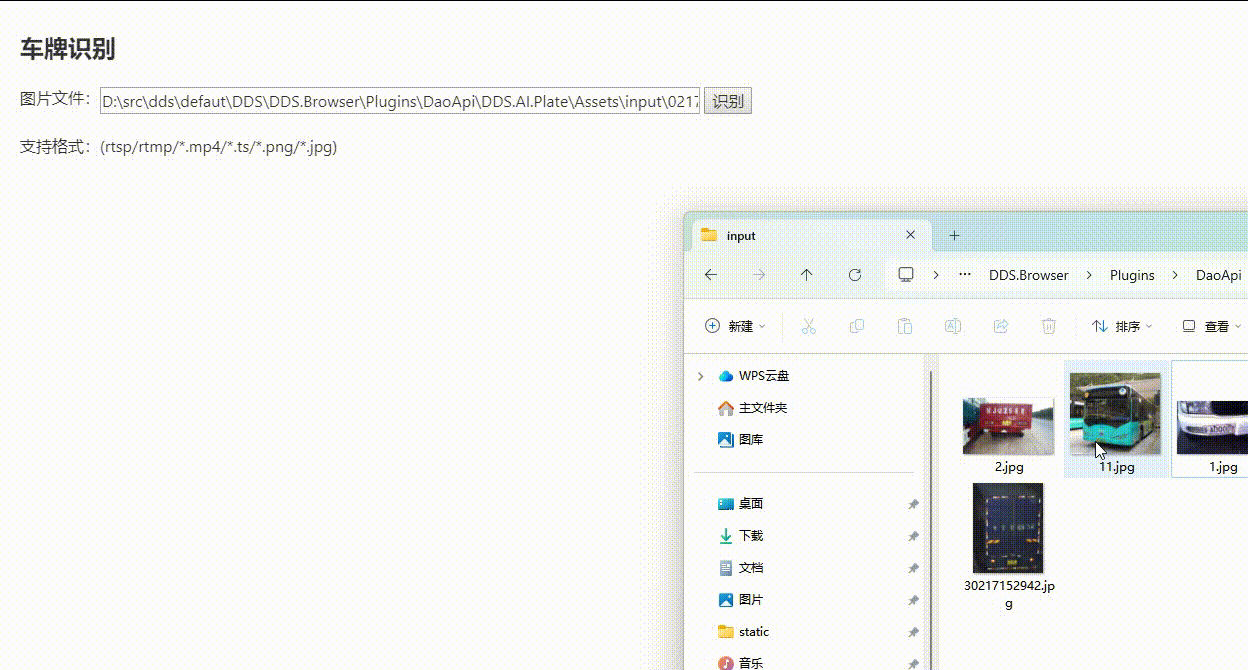Screen dimensions: 1248x670
Task: Click the 文档 document icon in sidebar
Action: [x=726, y=568]
